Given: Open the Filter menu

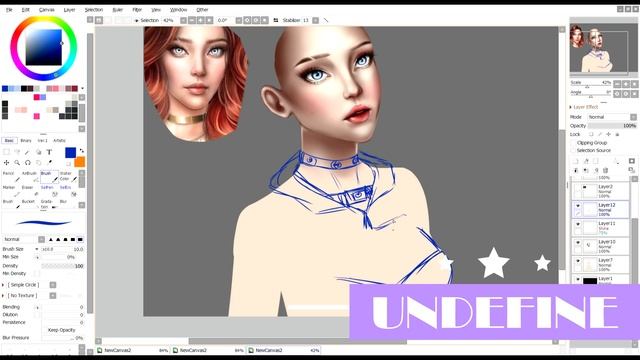Looking at the screenshot, I should point(137,9).
